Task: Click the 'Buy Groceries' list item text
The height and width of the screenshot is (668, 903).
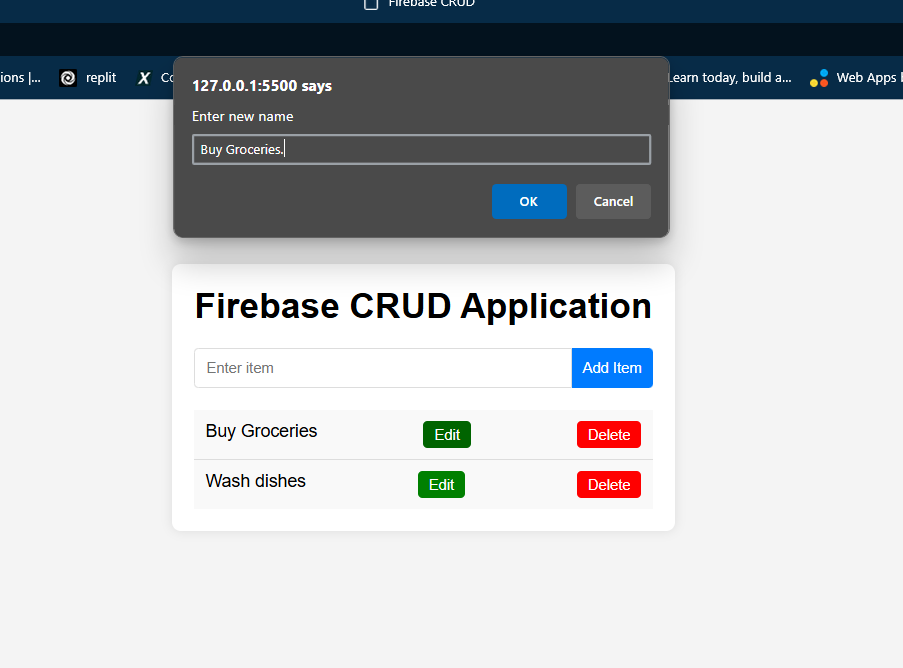Action: (x=261, y=431)
